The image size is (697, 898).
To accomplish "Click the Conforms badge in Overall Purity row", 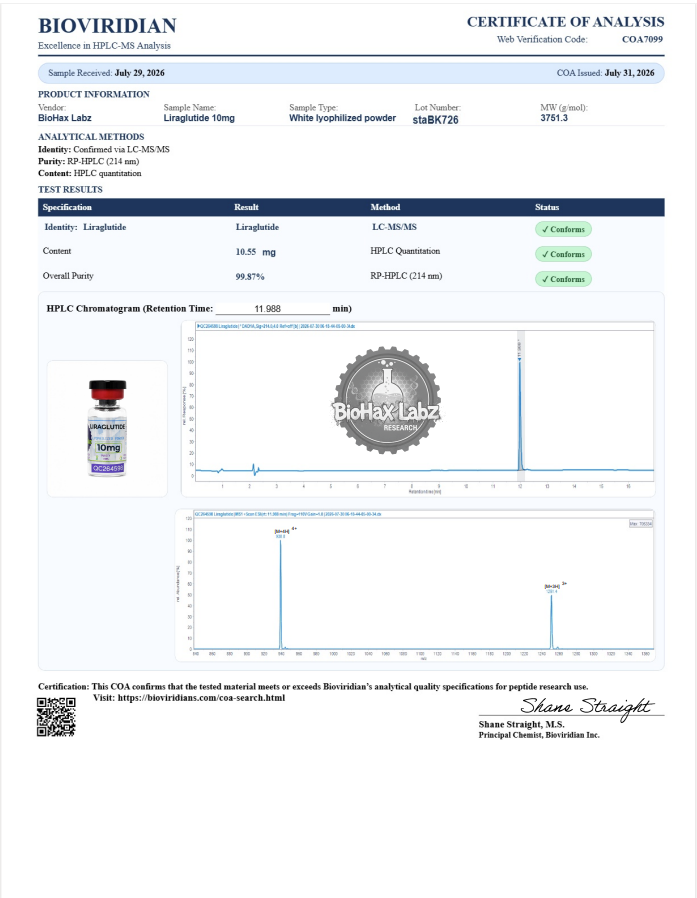I will pos(563,279).
